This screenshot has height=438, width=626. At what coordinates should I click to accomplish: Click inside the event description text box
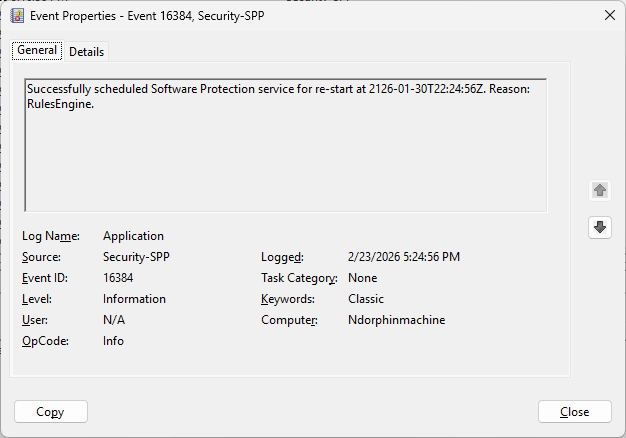click(x=285, y=150)
